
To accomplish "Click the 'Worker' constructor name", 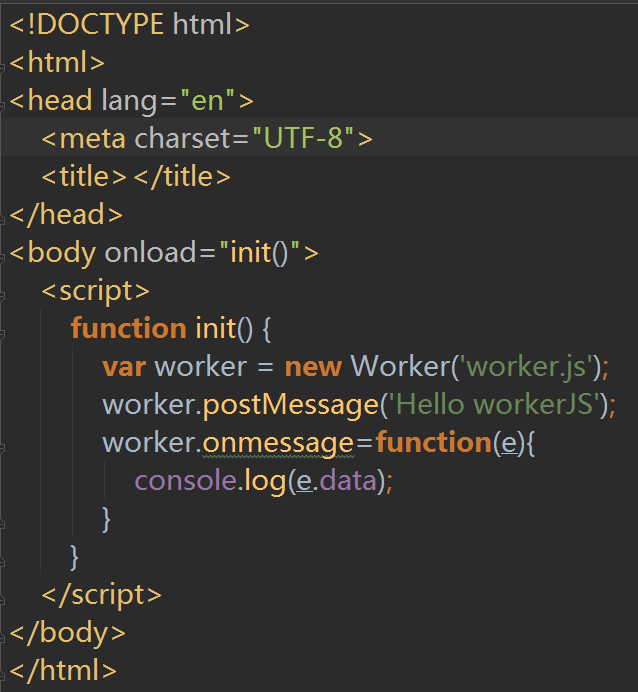I will (400, 366).
